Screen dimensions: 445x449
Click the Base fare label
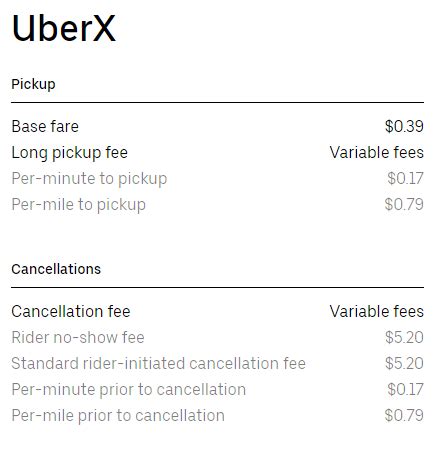click(45, 126)
